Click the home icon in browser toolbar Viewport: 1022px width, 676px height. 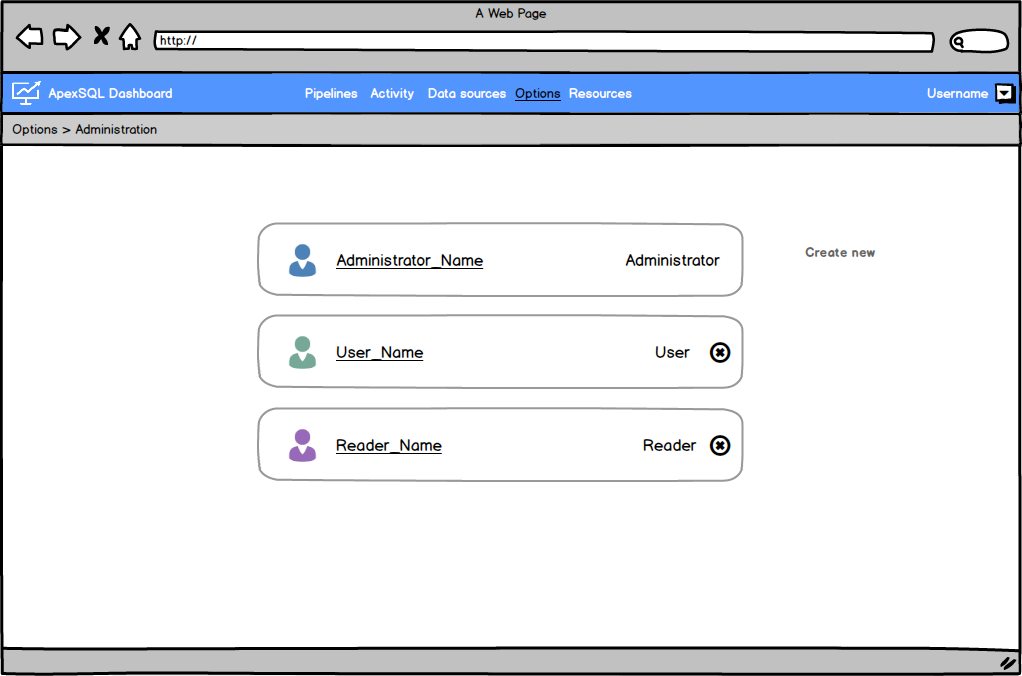tap(130, 36)
